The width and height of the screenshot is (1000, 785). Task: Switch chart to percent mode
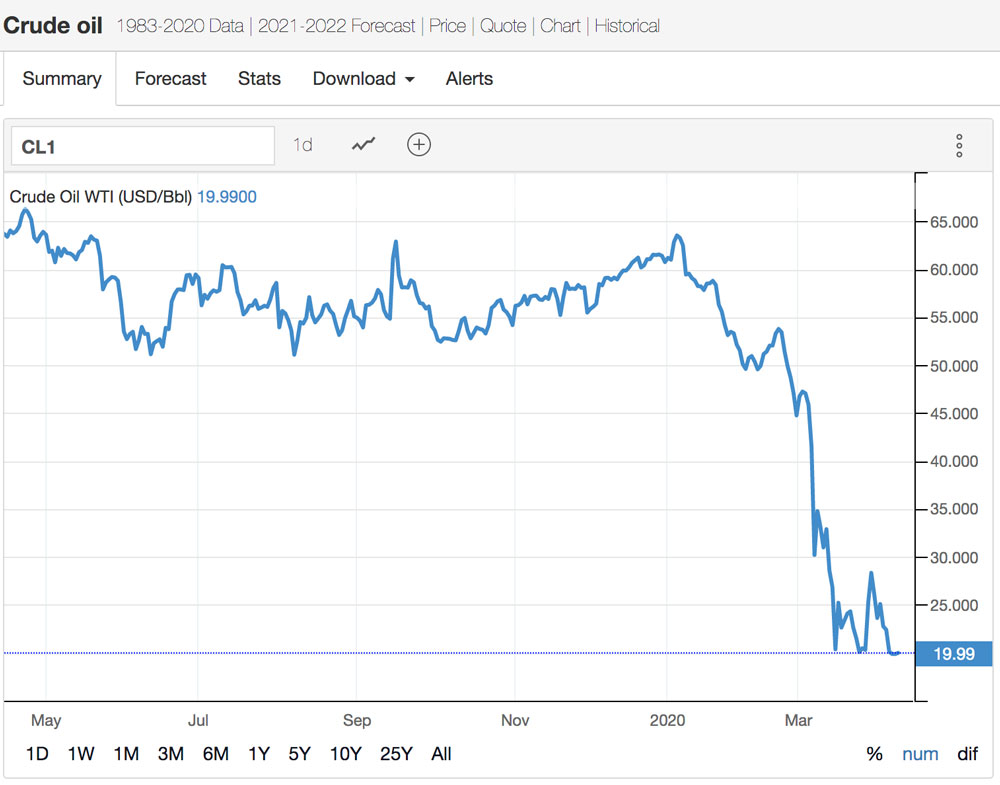tap(874, 754)
